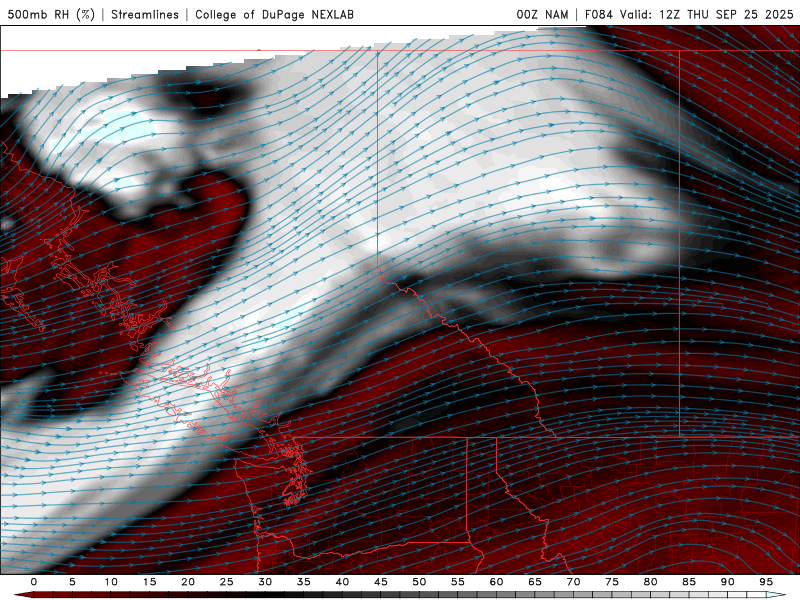800x600 pixels.
Task: Click the "5" label on the color scale
Action: click(72, 582)
